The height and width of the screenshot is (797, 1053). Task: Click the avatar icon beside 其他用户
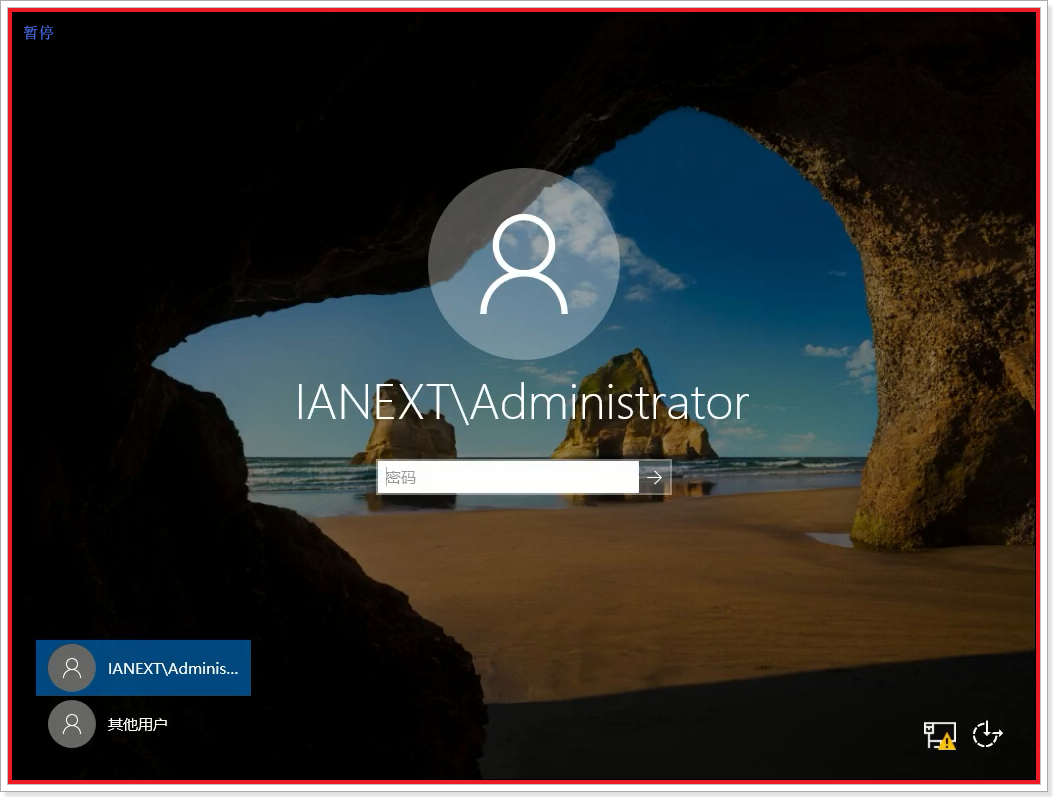point(72,724)
